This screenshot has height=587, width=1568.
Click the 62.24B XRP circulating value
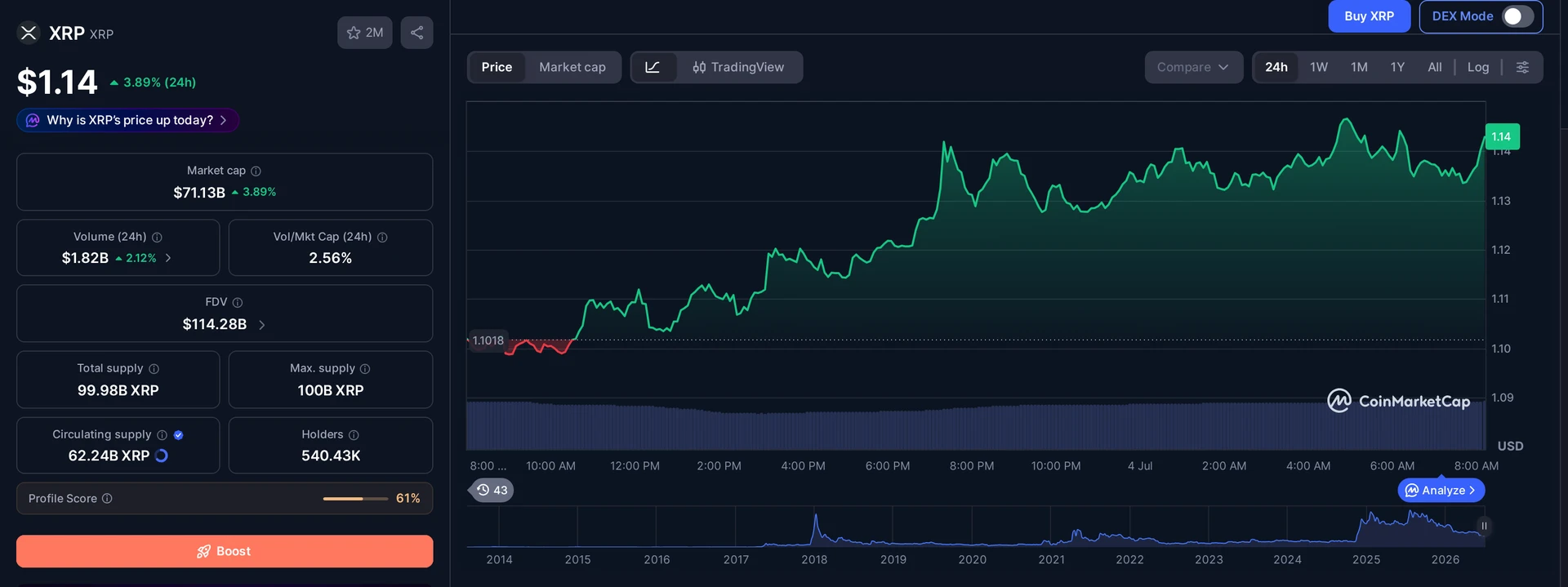(109, 456)
